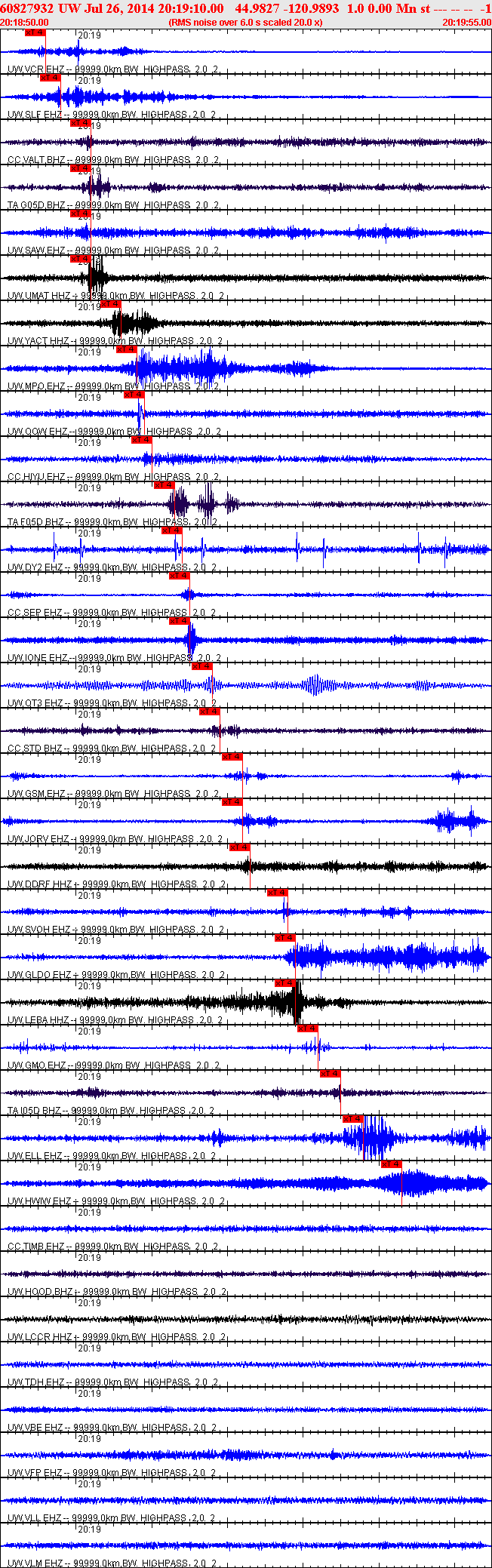492x1568 pixels.
Task: Select the TA.G05D BHZ station label
Action: 36,205
